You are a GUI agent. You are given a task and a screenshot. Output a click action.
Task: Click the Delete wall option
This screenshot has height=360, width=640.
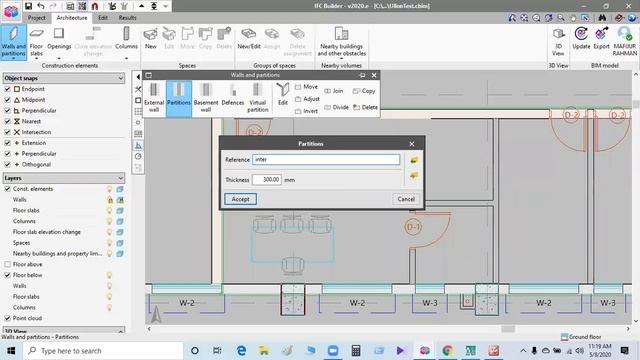[x=365, y=107]
